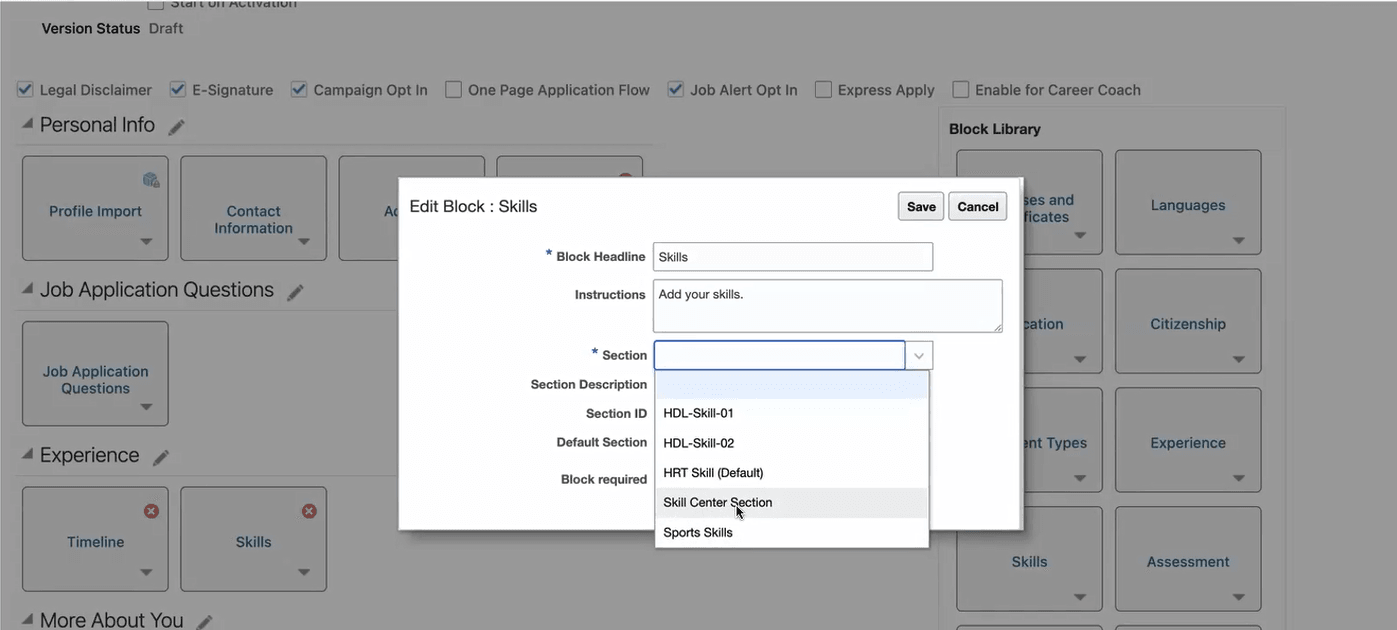
Task: Toggle the Job Alert Opt In checkbox
Action: pos(676,90)
